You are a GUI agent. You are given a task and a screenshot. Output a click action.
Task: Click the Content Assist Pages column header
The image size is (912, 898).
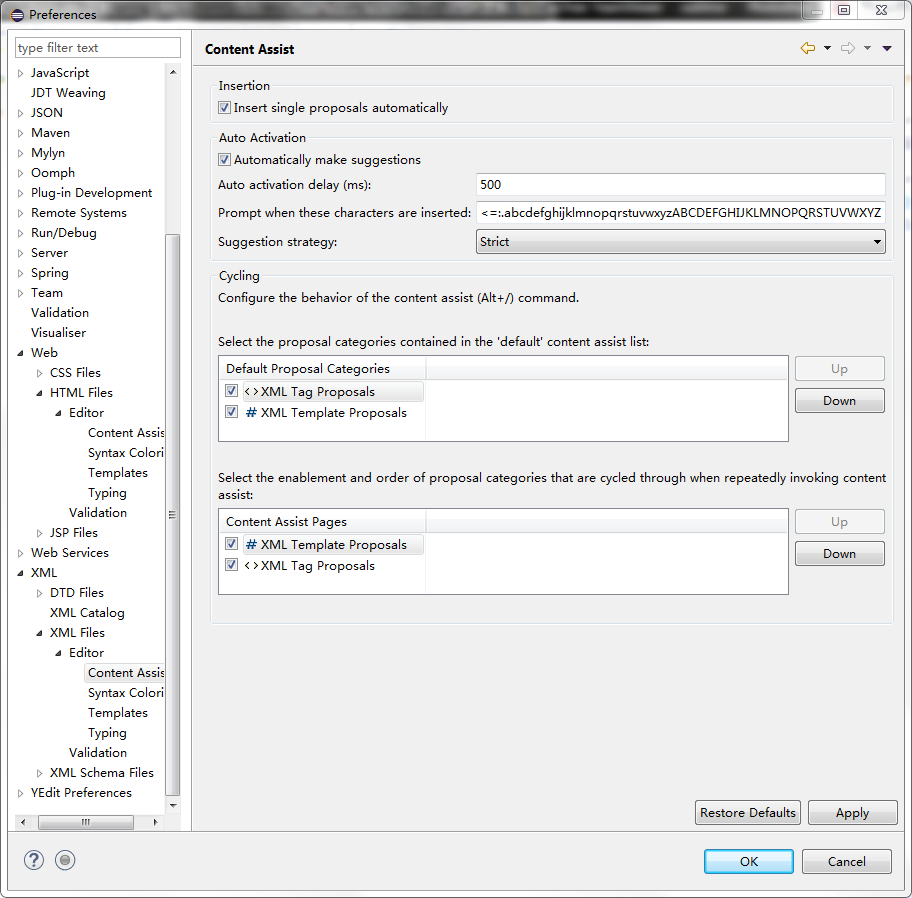pos(322,522)
